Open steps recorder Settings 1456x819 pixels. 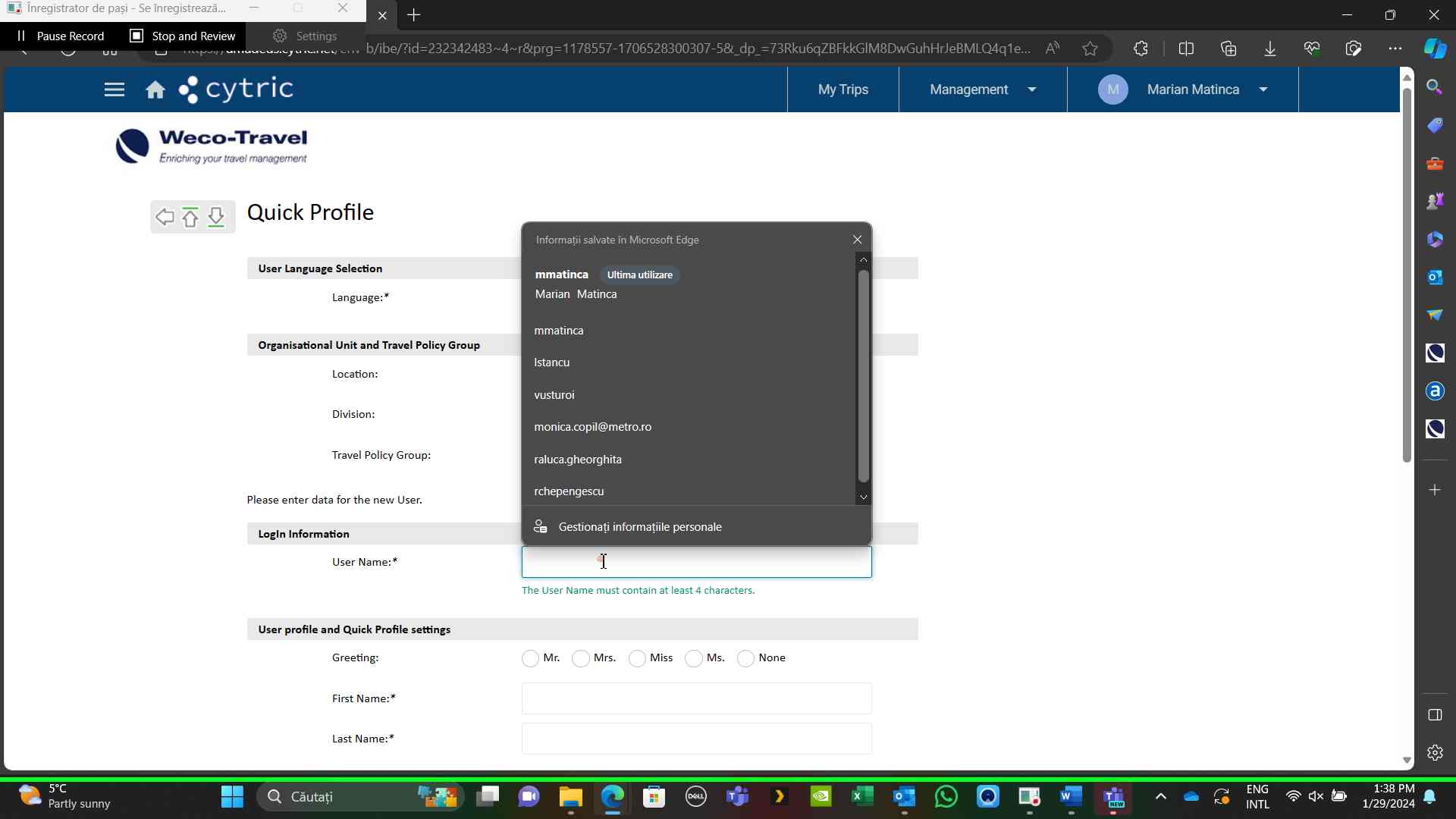tap(305, 36)
